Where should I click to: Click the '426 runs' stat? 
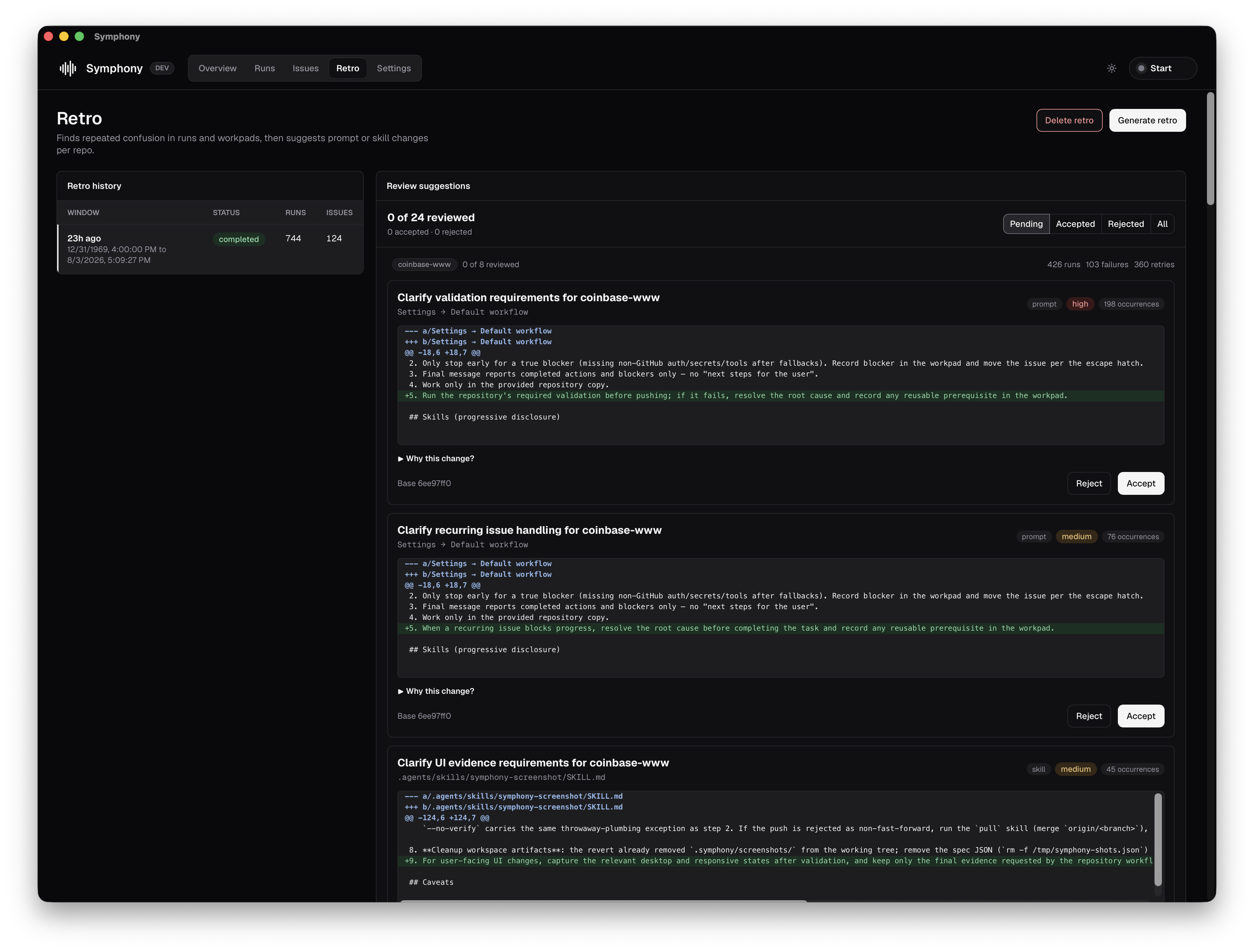tap(1063, 265)
